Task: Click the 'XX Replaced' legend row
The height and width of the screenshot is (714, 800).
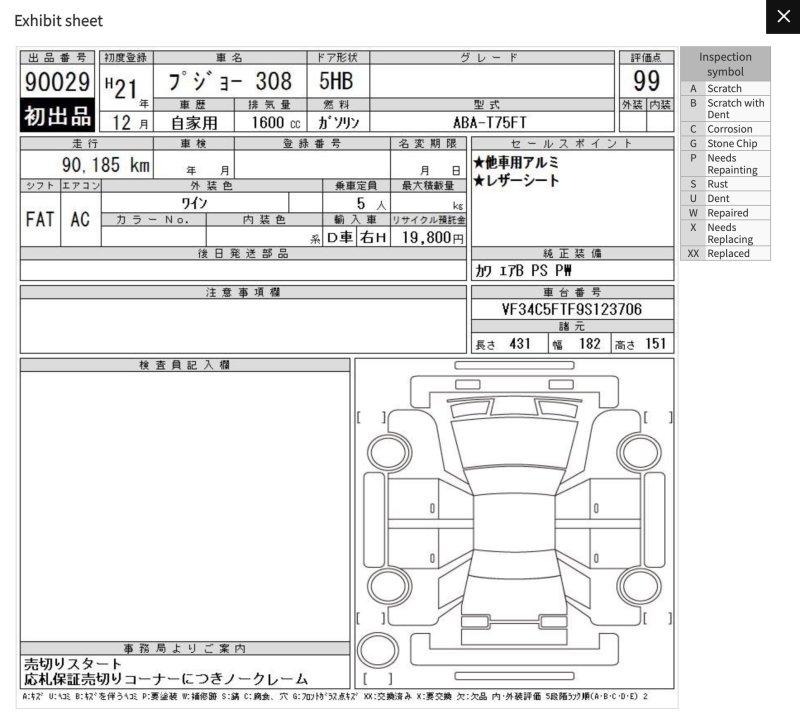Action: [x=725, y=254]
